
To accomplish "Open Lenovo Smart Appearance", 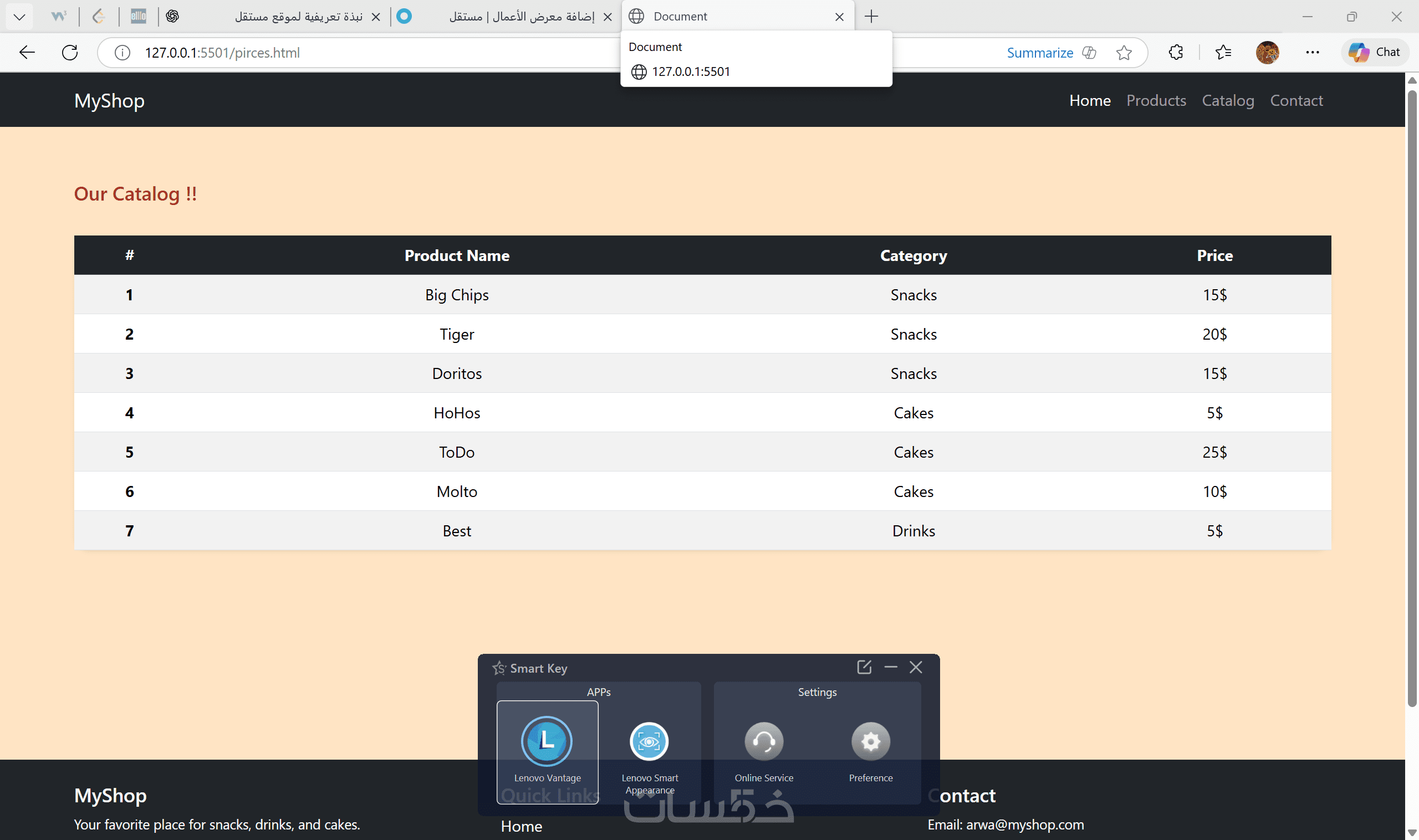I will point(649,741).
